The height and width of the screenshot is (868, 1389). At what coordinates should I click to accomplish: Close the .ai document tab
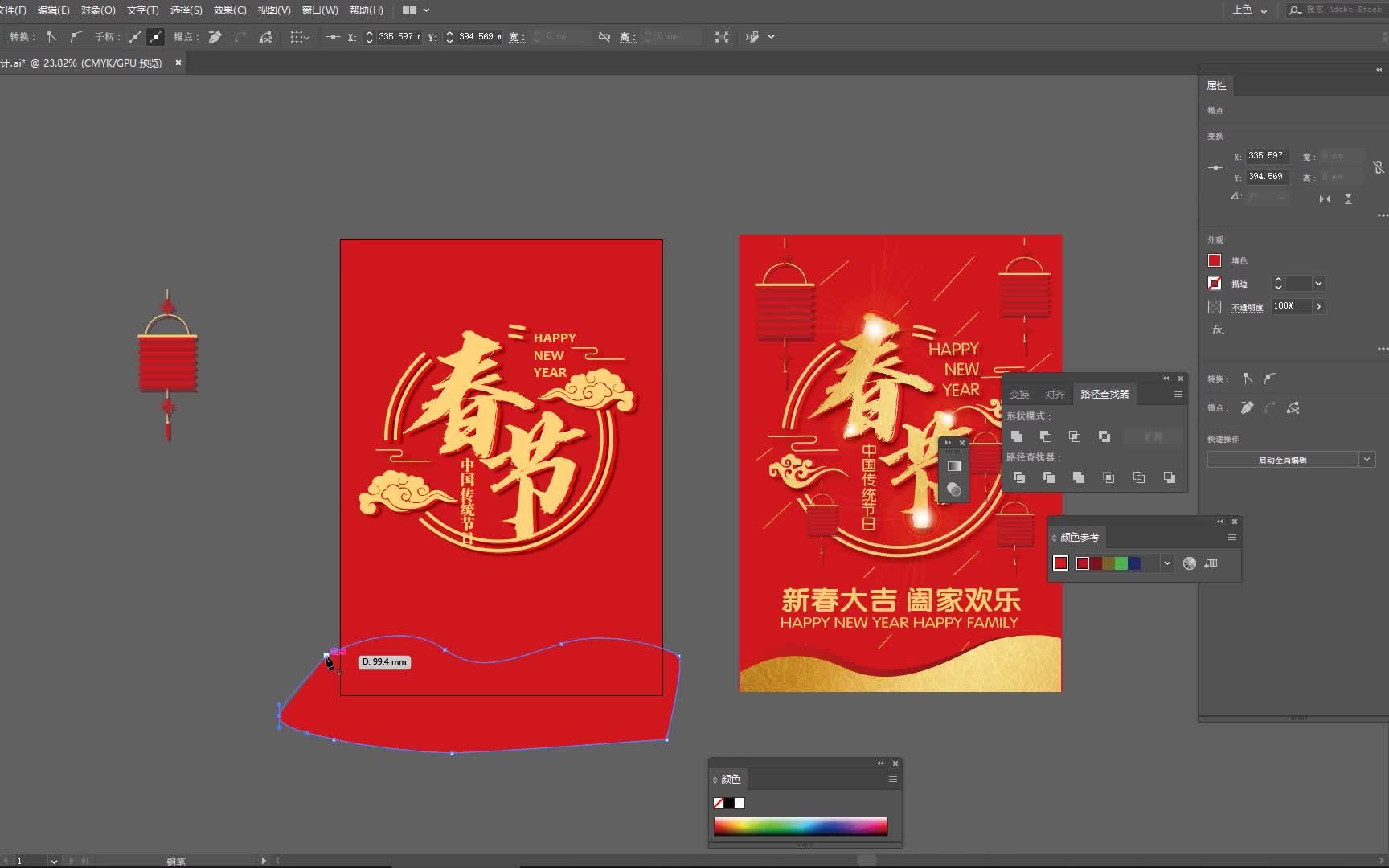(178, 63)
